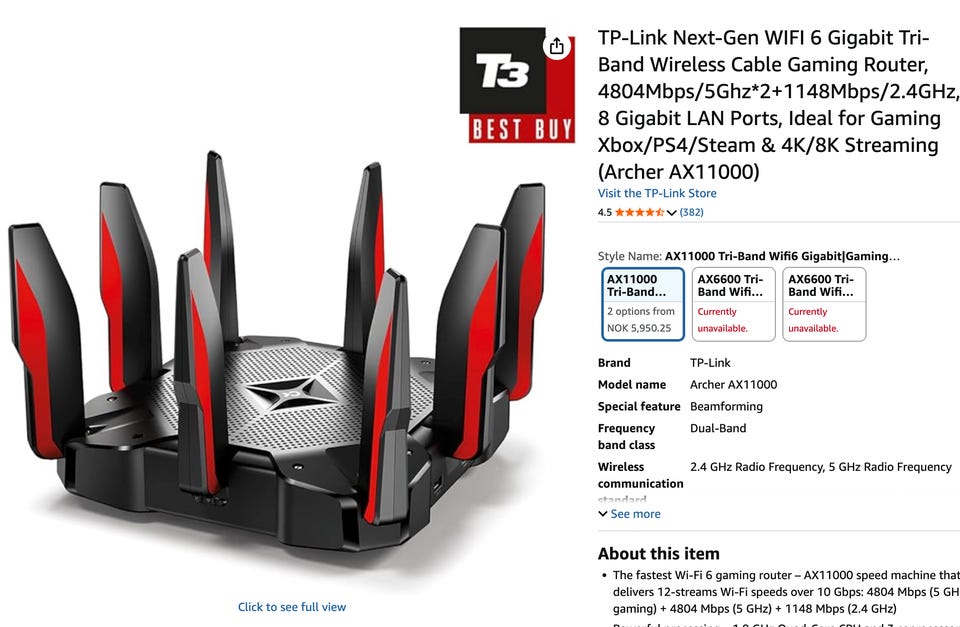960x627 pixels.
Task: Expand product details with See more
Action: (629, 514)
